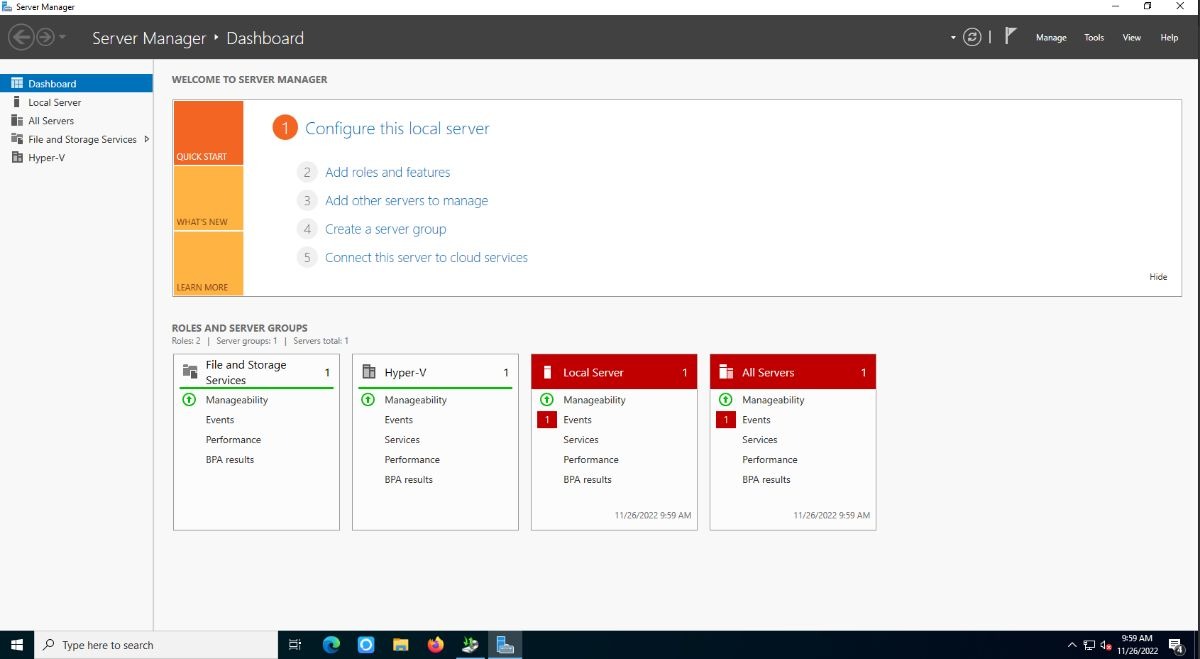
Task: Open the Manage menu
Action: 1051,38
